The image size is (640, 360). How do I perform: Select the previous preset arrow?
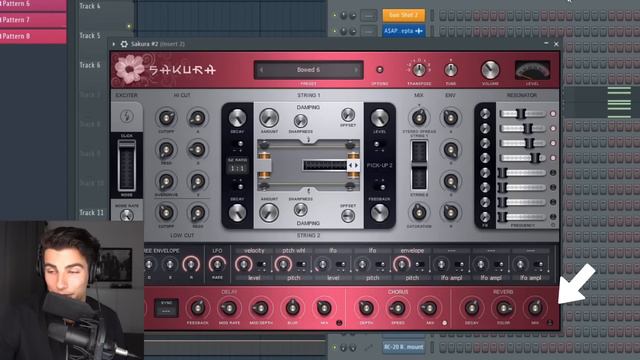point(261,70)
